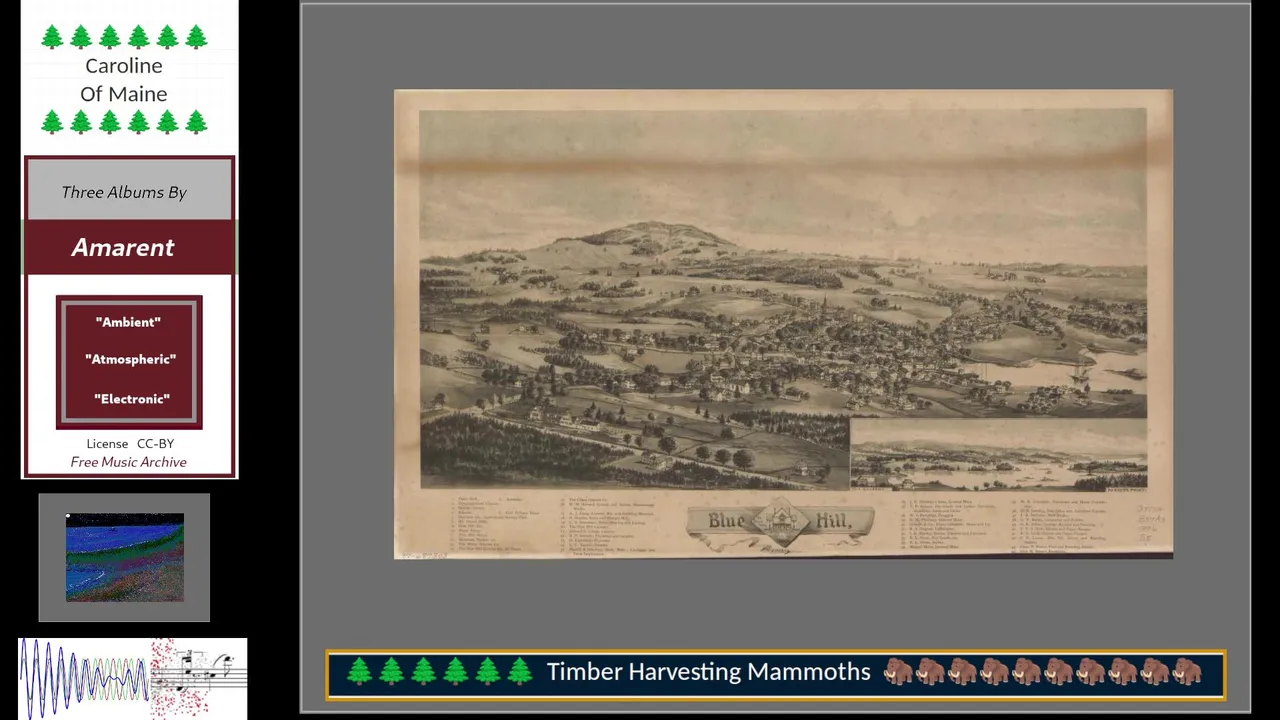This screenshot has width=1280, height=720.
Task: Click the small blue landscape thumbnail
Action: [x=125, y=558]
